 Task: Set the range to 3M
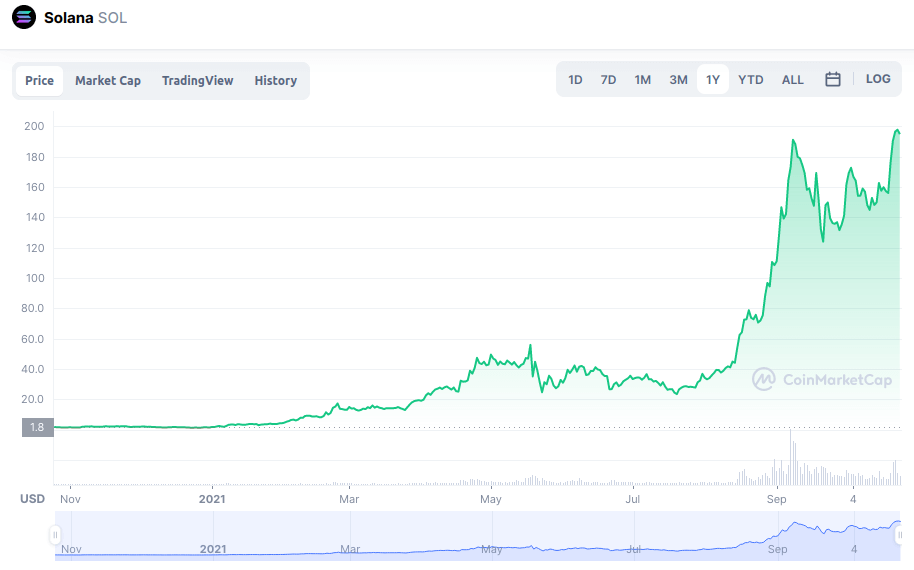pyautogui.click(x=678, y=80)
